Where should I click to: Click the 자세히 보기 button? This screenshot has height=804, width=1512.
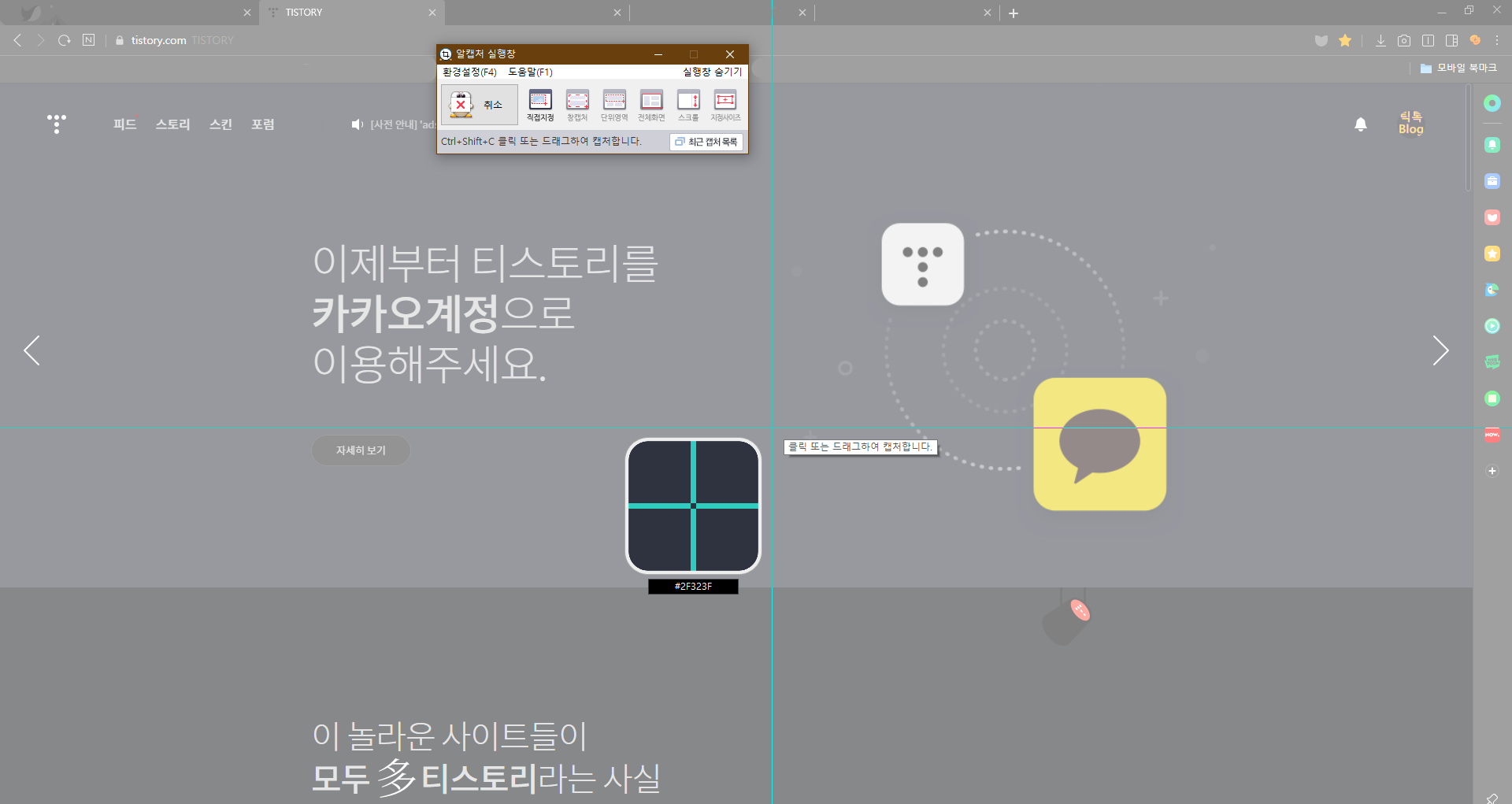(361, 450)
